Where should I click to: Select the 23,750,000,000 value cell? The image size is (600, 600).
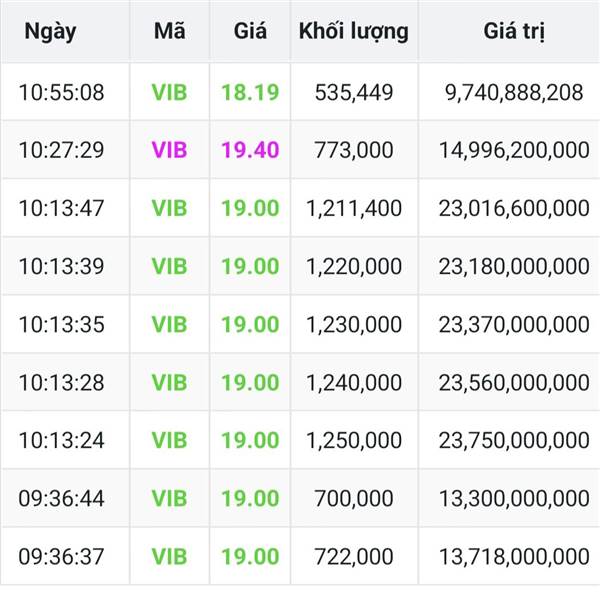point(513,440)
